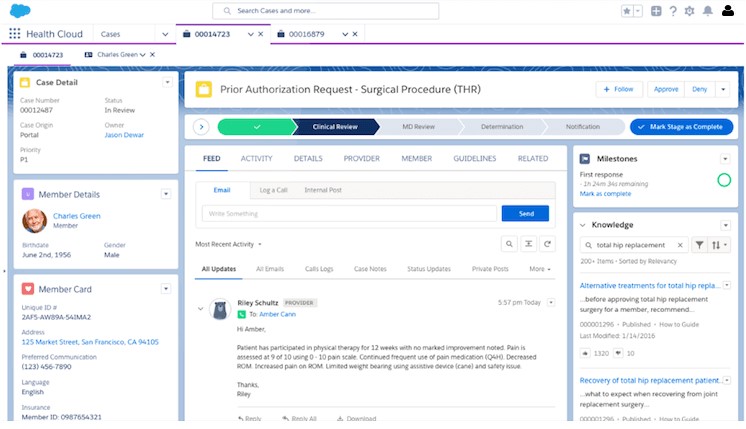
Task: Select the Clinical Review stage
Action: pyautogui.click(x=335, y=127)
